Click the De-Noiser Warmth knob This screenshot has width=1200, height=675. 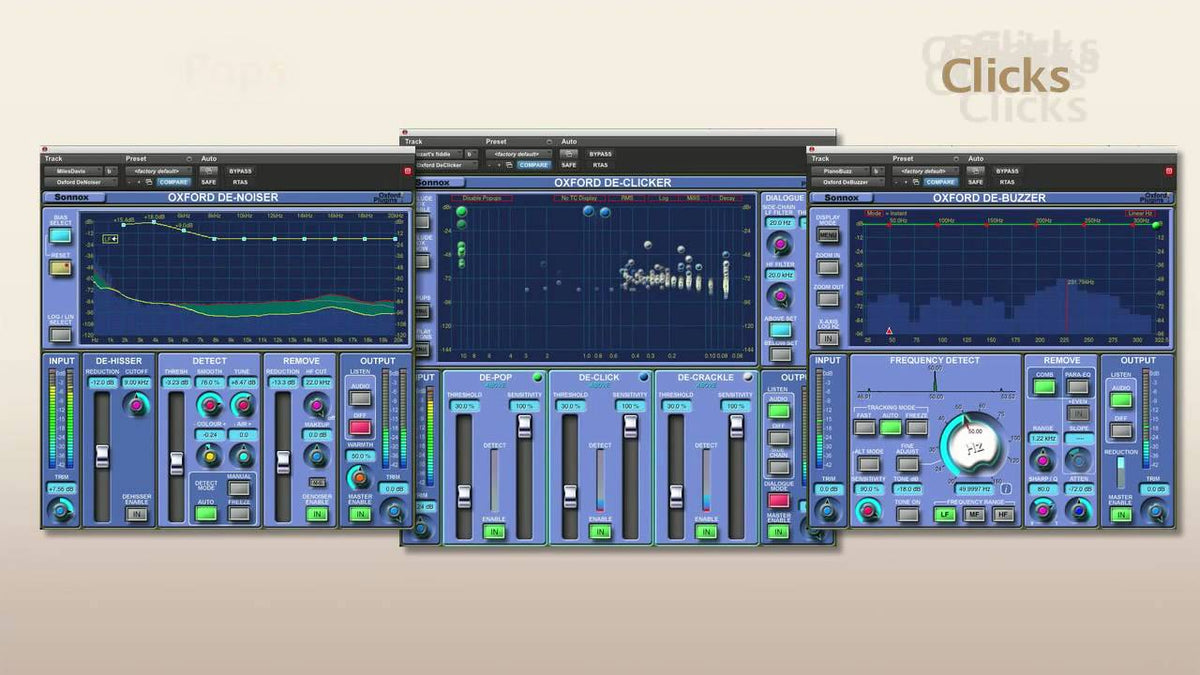coord(358,475)
